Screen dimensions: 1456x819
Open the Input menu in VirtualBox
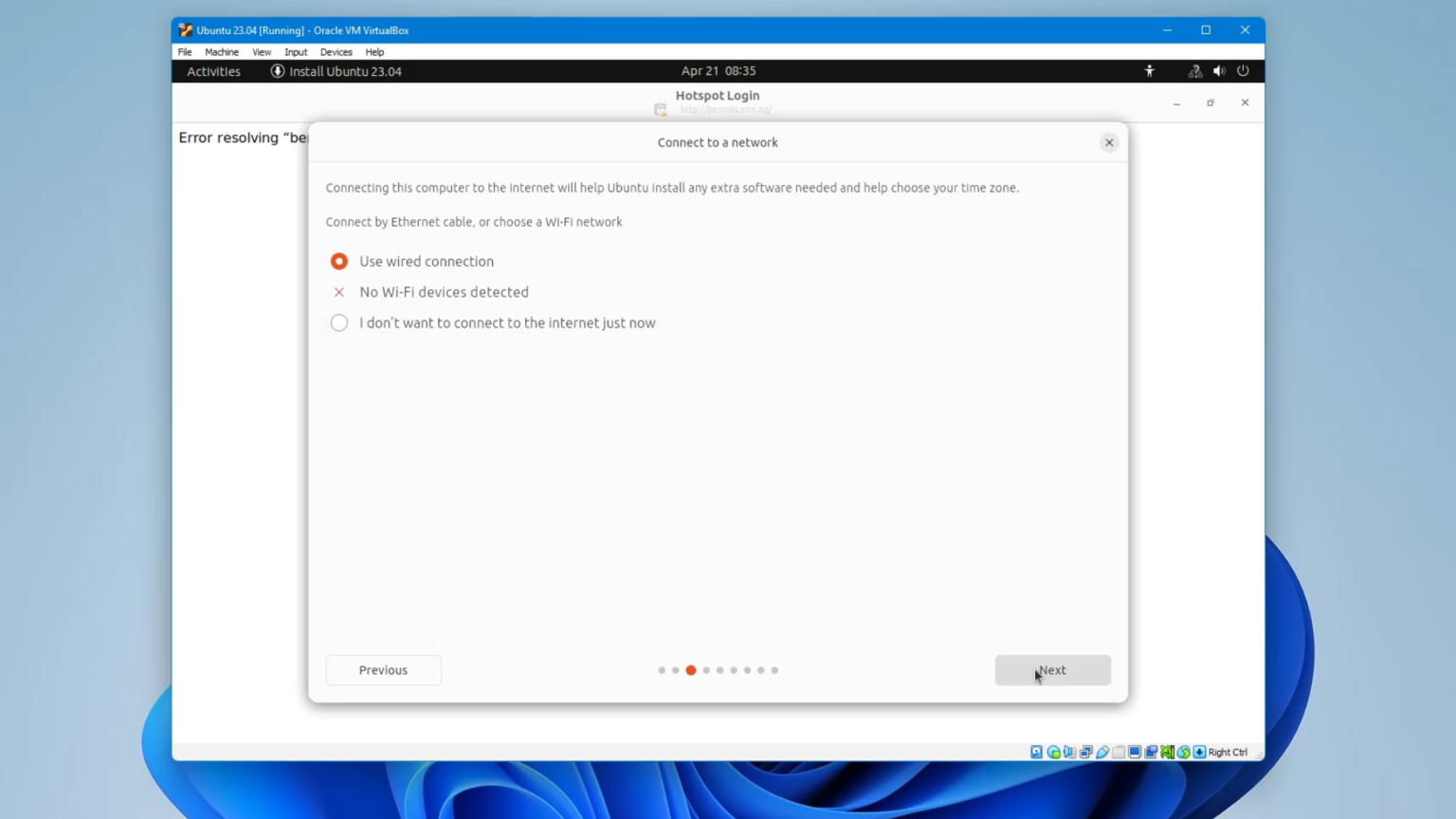click(x=295, y=52)
